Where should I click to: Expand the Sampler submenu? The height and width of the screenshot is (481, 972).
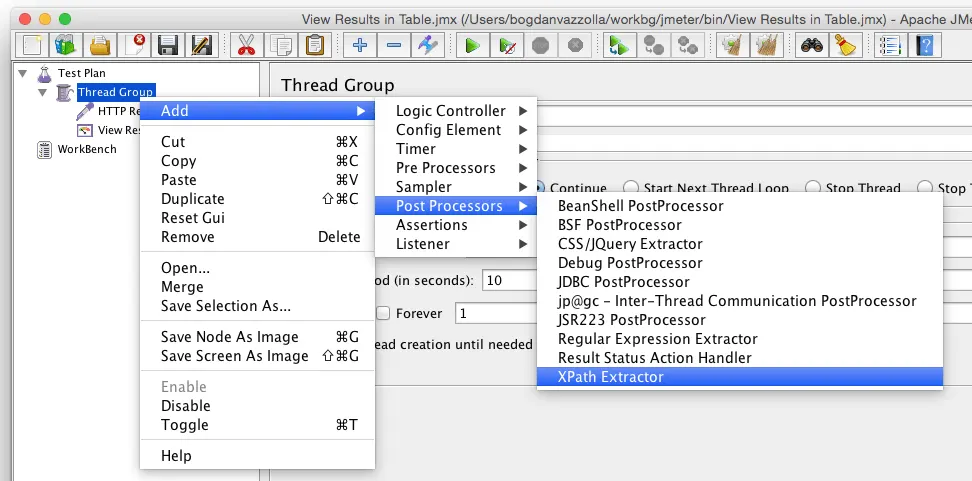(456, 187)
